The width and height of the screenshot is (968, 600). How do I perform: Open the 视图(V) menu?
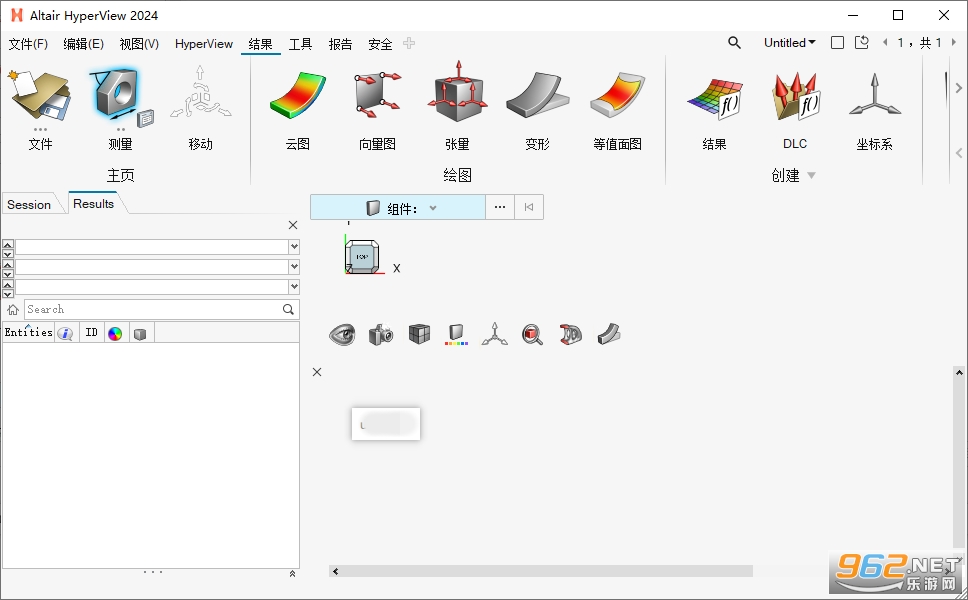[x=139, y=44]
